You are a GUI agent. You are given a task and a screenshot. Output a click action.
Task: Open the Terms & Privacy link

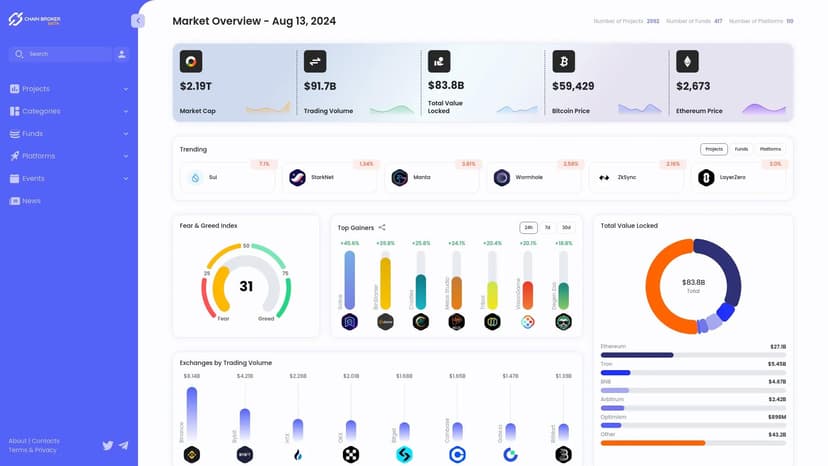(x=32, y=450)
